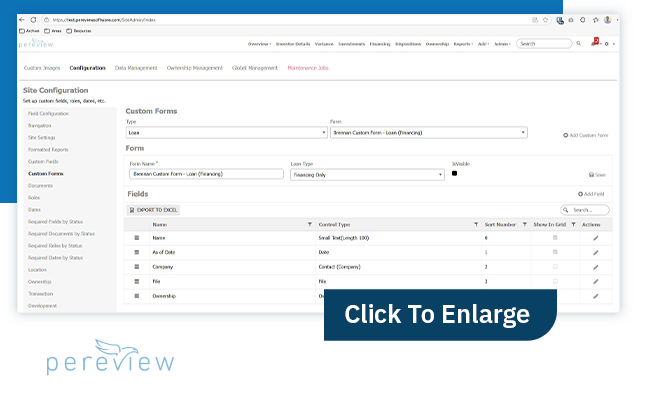Click the Form Name text field

(x=206, y=174)
